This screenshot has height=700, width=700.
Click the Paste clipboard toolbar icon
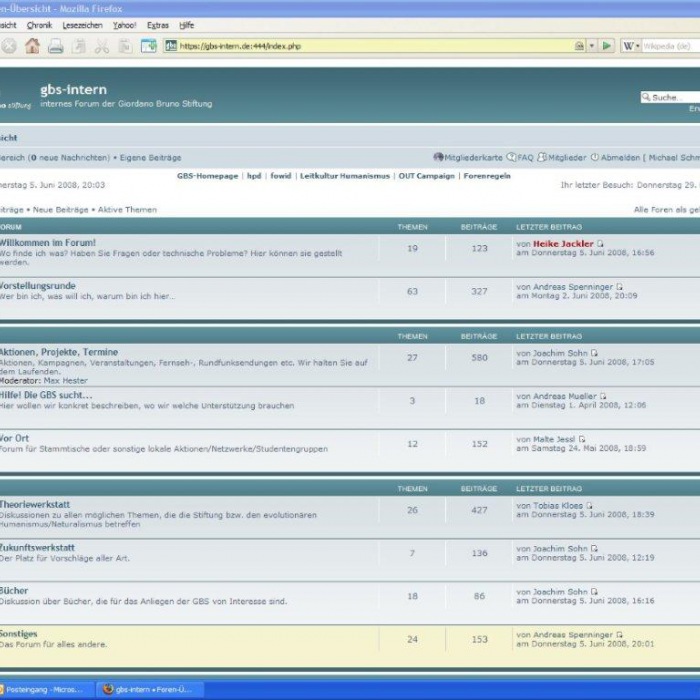(125, 46)
